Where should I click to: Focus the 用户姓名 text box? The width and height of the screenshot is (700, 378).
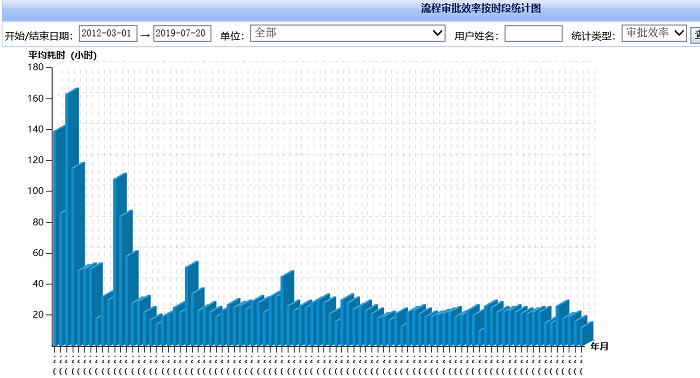pyautogui.click(x=533, y=33)
